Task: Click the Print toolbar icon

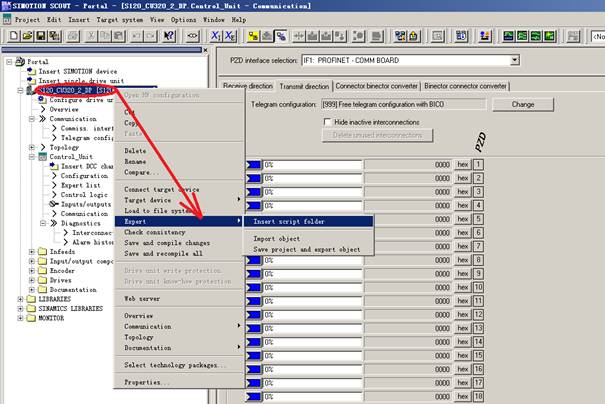Action: 71,37
